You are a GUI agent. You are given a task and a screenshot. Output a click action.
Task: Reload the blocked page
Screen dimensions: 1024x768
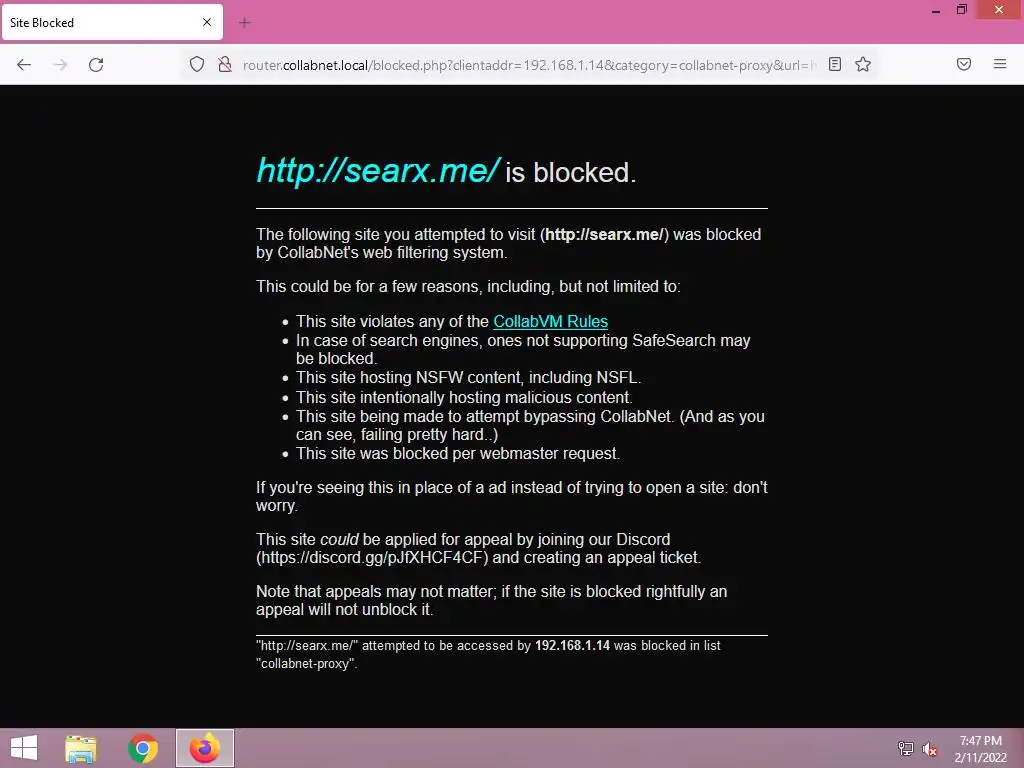(96, 65)
